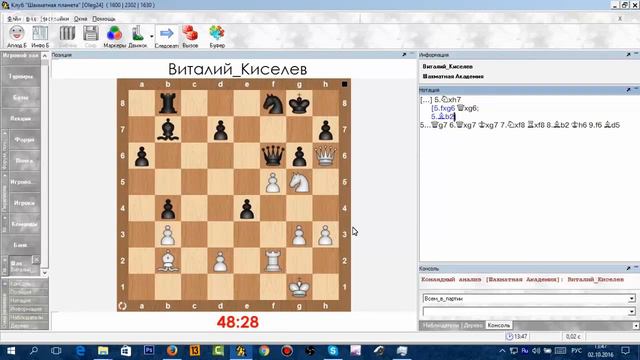The height and width of the screenshot is (360, 640).
Task: Open the Окна menu
Action: [x=80, y=19]
